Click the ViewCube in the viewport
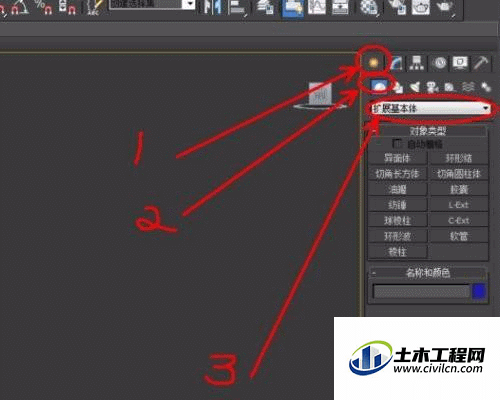Viewport: 500px width, 400px height. click(x=320, y=95)
